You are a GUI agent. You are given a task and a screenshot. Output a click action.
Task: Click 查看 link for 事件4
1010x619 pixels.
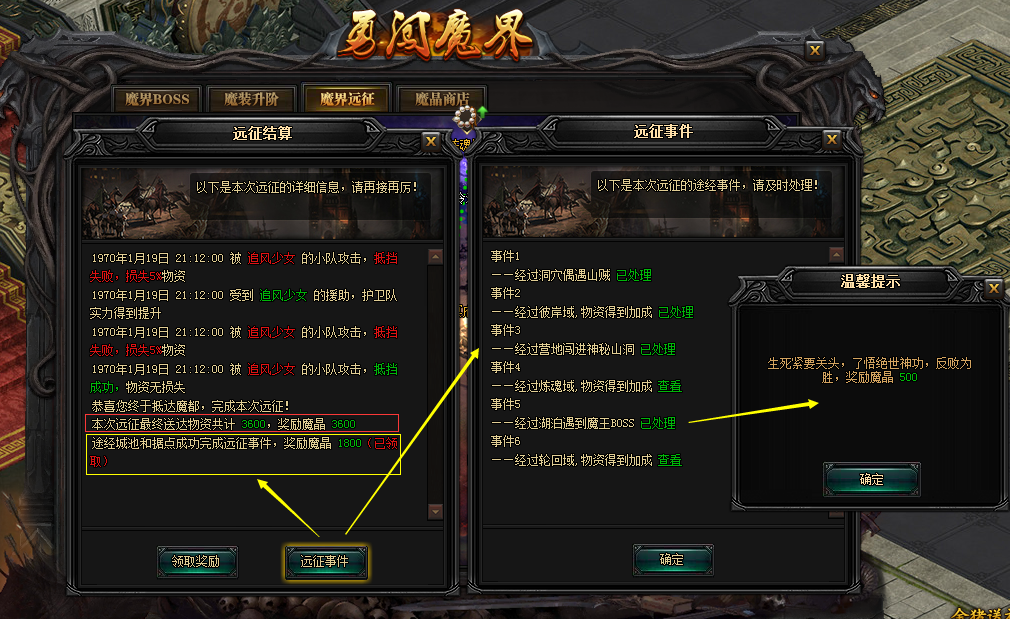click(x=670, y=386)
